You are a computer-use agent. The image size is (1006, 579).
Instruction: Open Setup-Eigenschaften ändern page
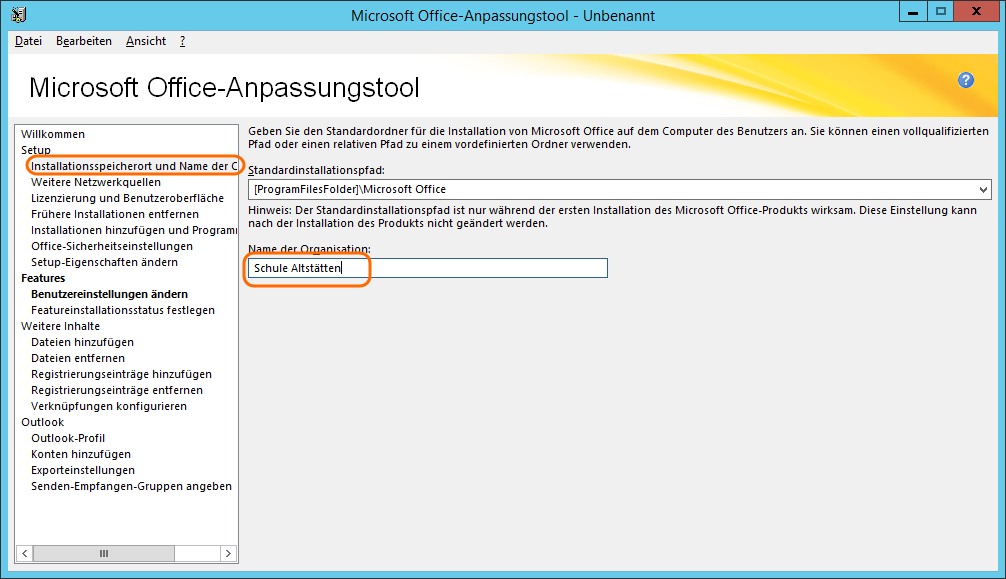(x=104, y=262)
